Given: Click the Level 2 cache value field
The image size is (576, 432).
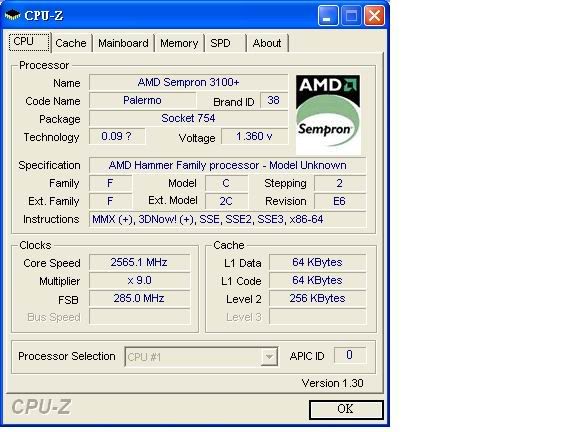Looking at the screenshot, I should tap(317, 298).
